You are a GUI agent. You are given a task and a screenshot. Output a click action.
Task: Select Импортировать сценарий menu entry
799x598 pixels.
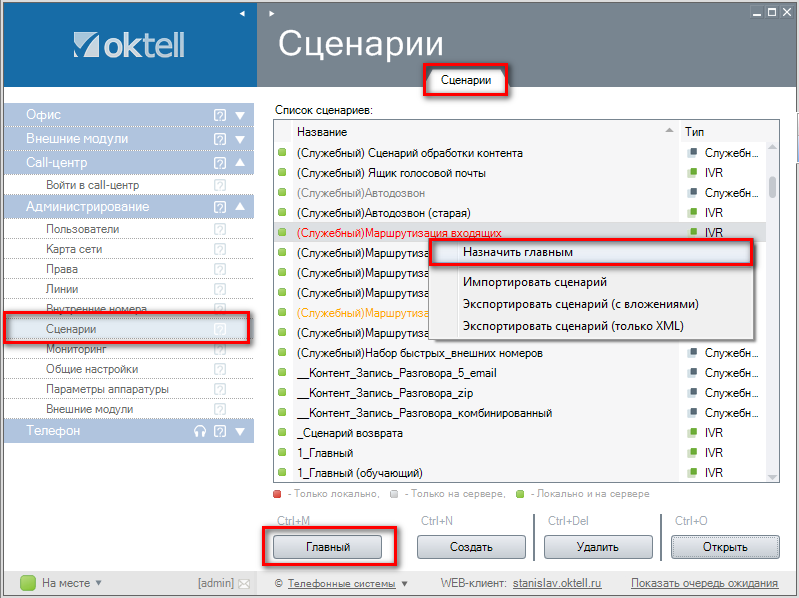pyautogui.click(x=534, y=282)
